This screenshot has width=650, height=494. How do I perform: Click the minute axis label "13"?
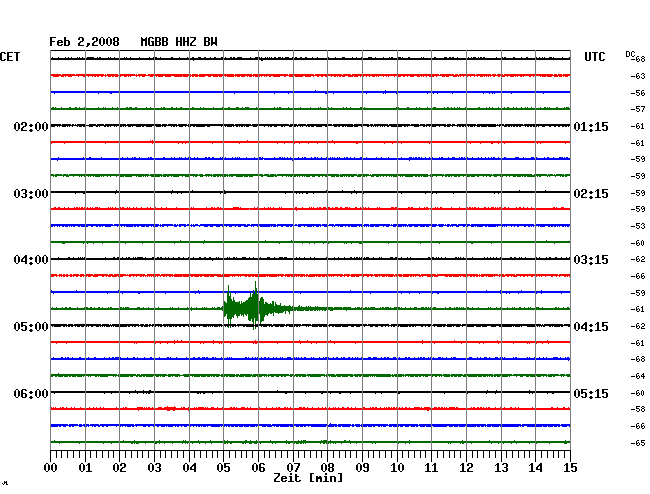[x=501, y=468]
